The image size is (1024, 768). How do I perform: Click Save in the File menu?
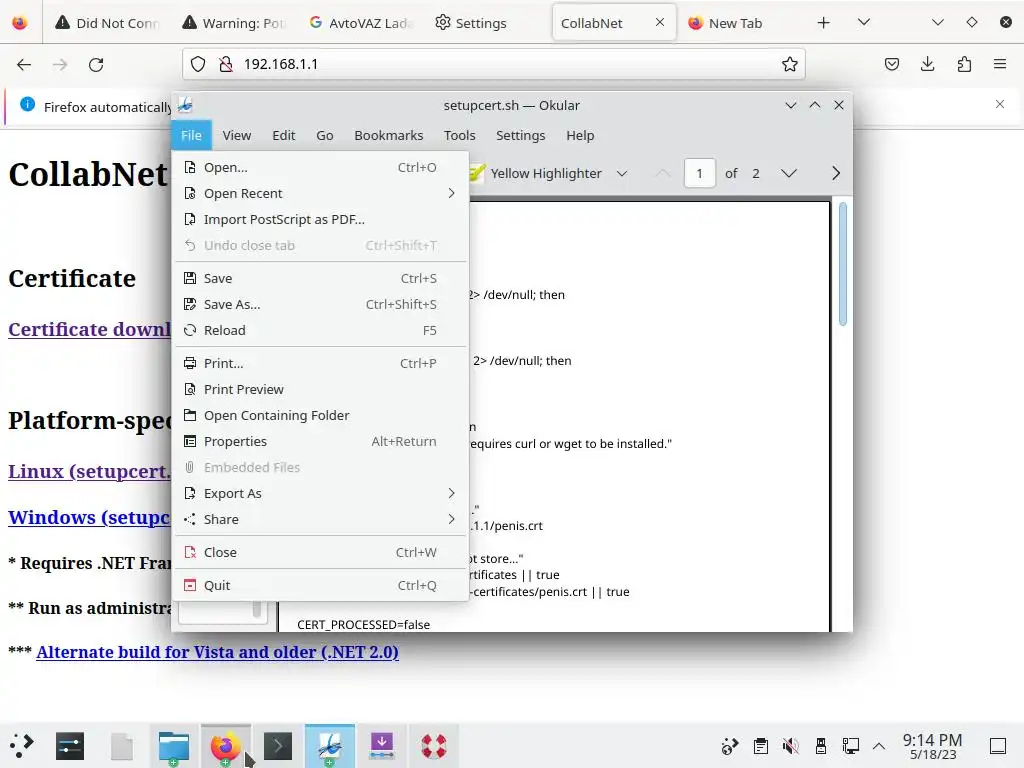coord(320,278)
